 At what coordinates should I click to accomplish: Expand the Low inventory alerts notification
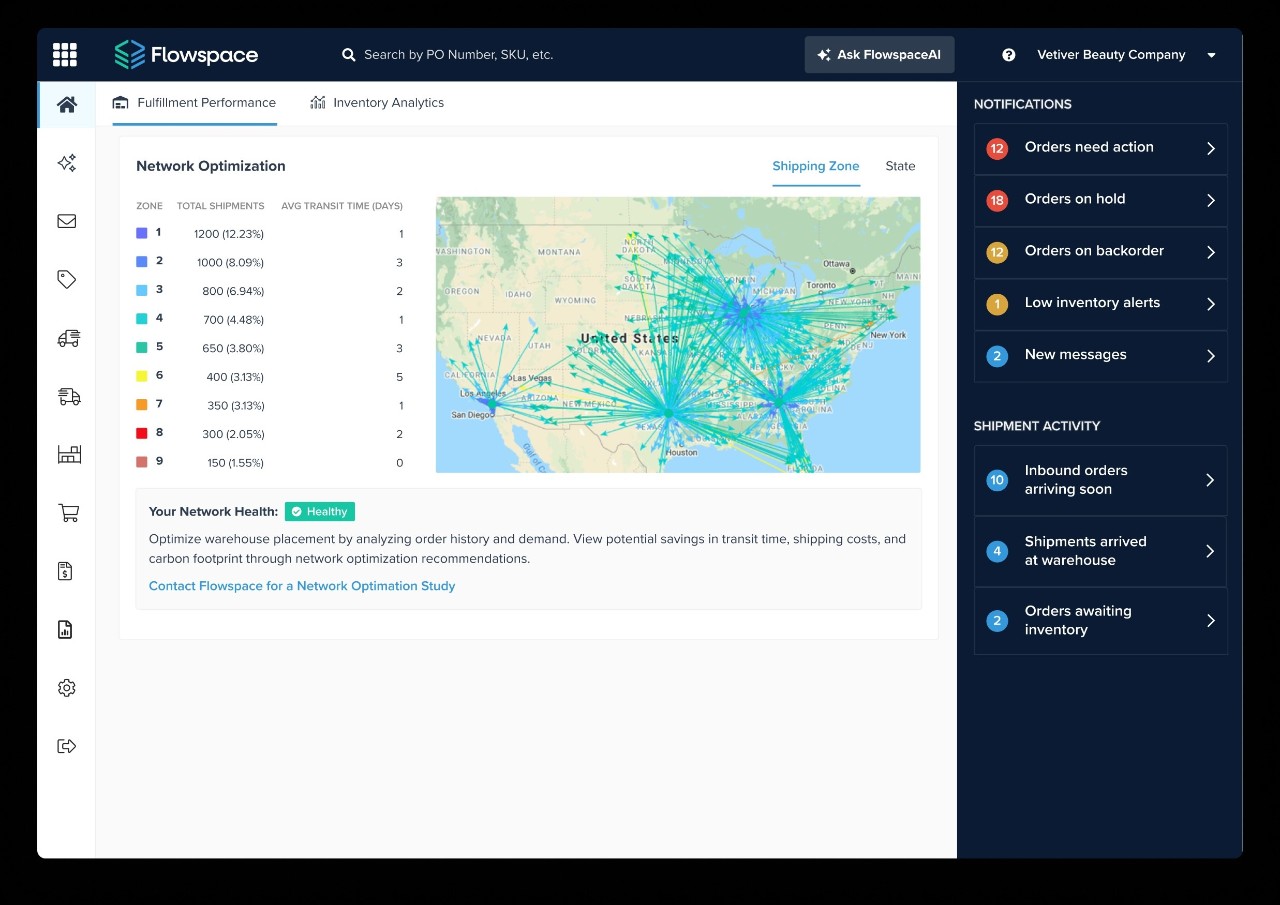coord(1100,303)
